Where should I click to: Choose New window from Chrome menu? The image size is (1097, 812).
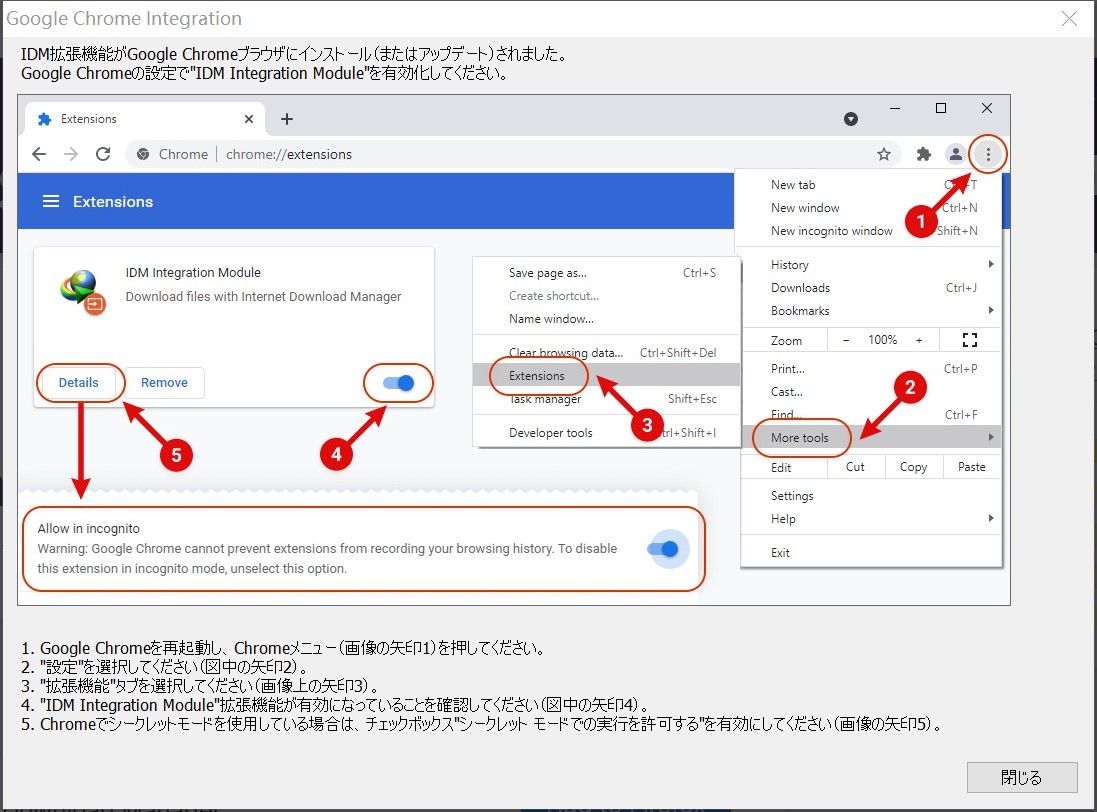point(805,208)
